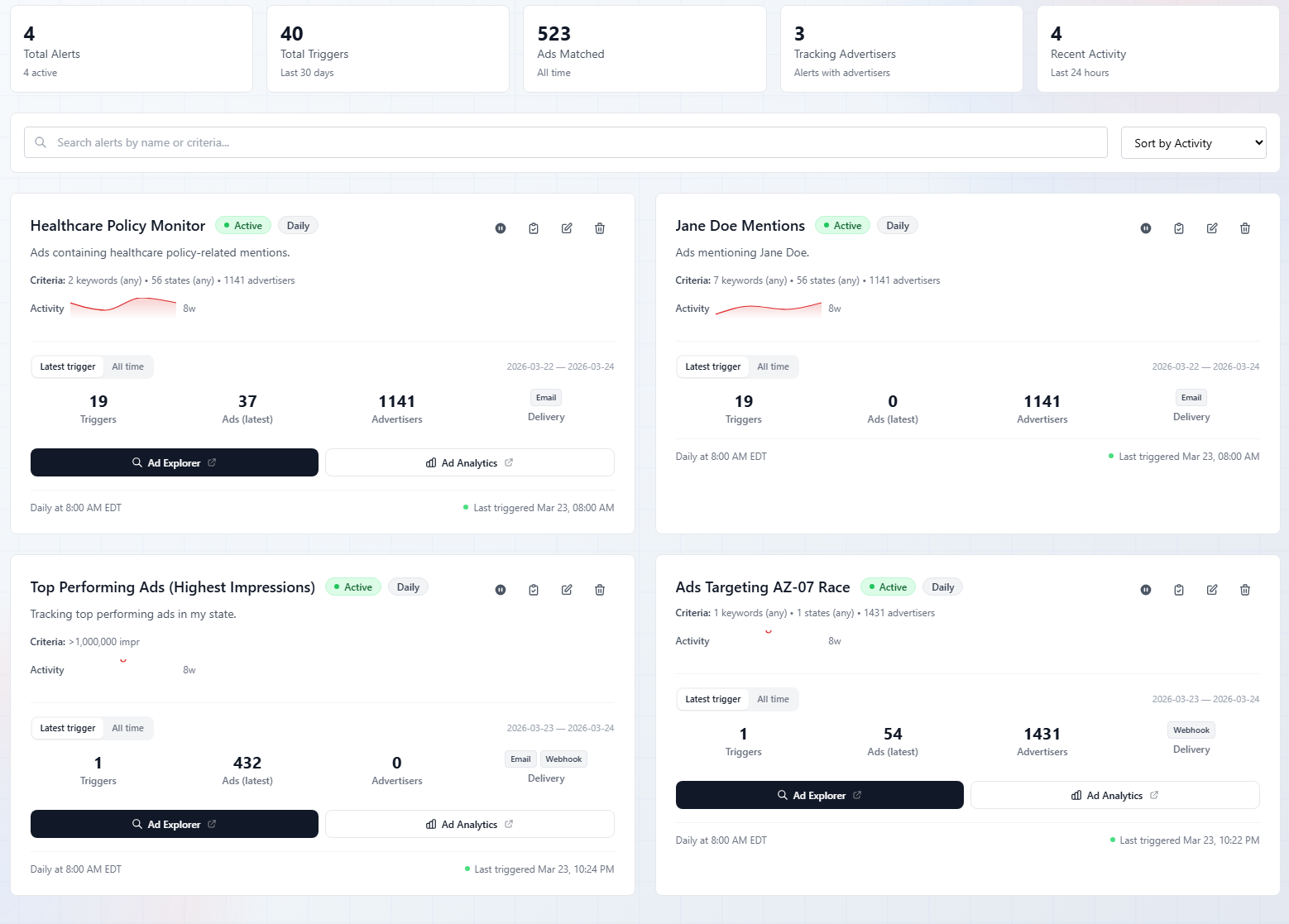Screen dimensions: 1289x924
Task: Open Ad Analytics for Ads Targeting AZ-07
Action: point(1114,795)
